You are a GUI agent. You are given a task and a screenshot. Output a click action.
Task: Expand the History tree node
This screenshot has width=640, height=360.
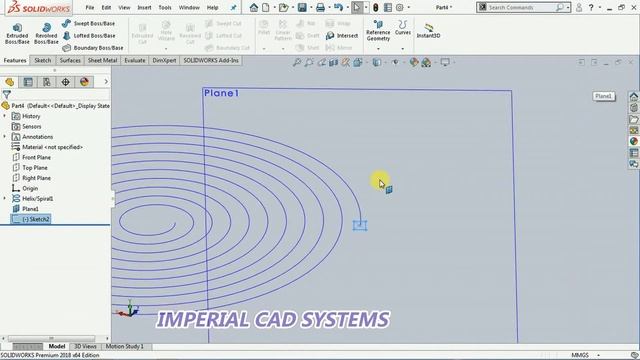click(x=4, y=116)
